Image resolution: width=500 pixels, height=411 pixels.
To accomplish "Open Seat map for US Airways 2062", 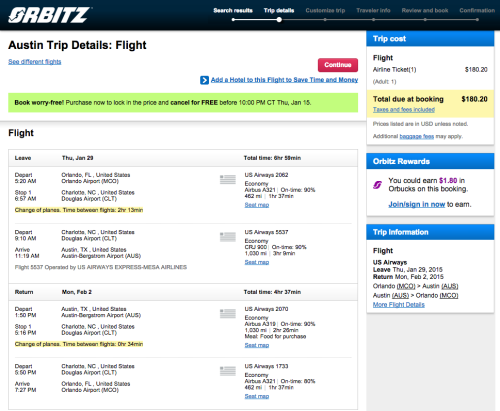I will pyautogui.click(x=257, y=205).
